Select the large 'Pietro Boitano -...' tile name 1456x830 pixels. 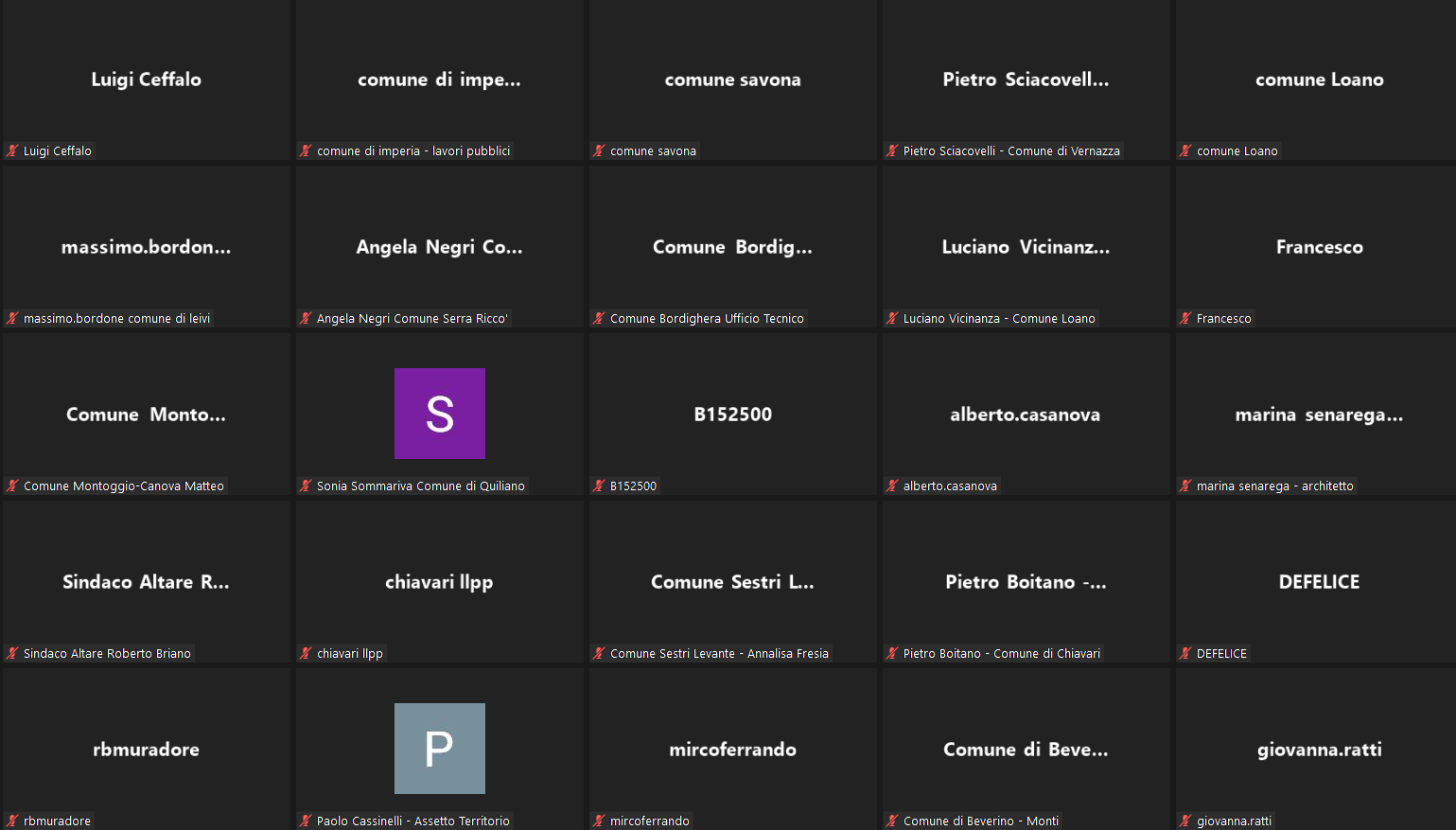[1026, 582]
